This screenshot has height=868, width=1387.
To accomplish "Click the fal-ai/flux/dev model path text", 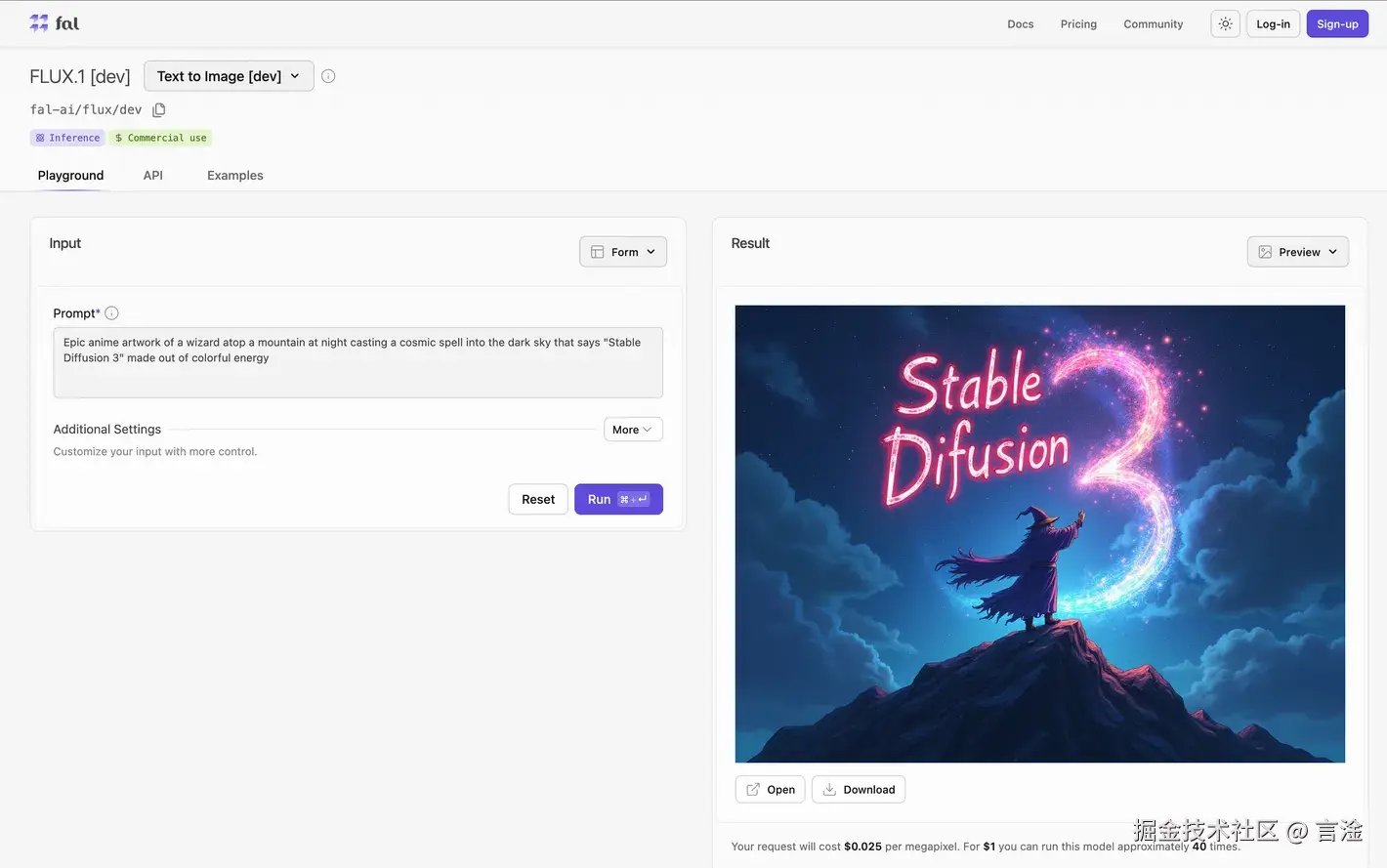I will coord(86,109).
